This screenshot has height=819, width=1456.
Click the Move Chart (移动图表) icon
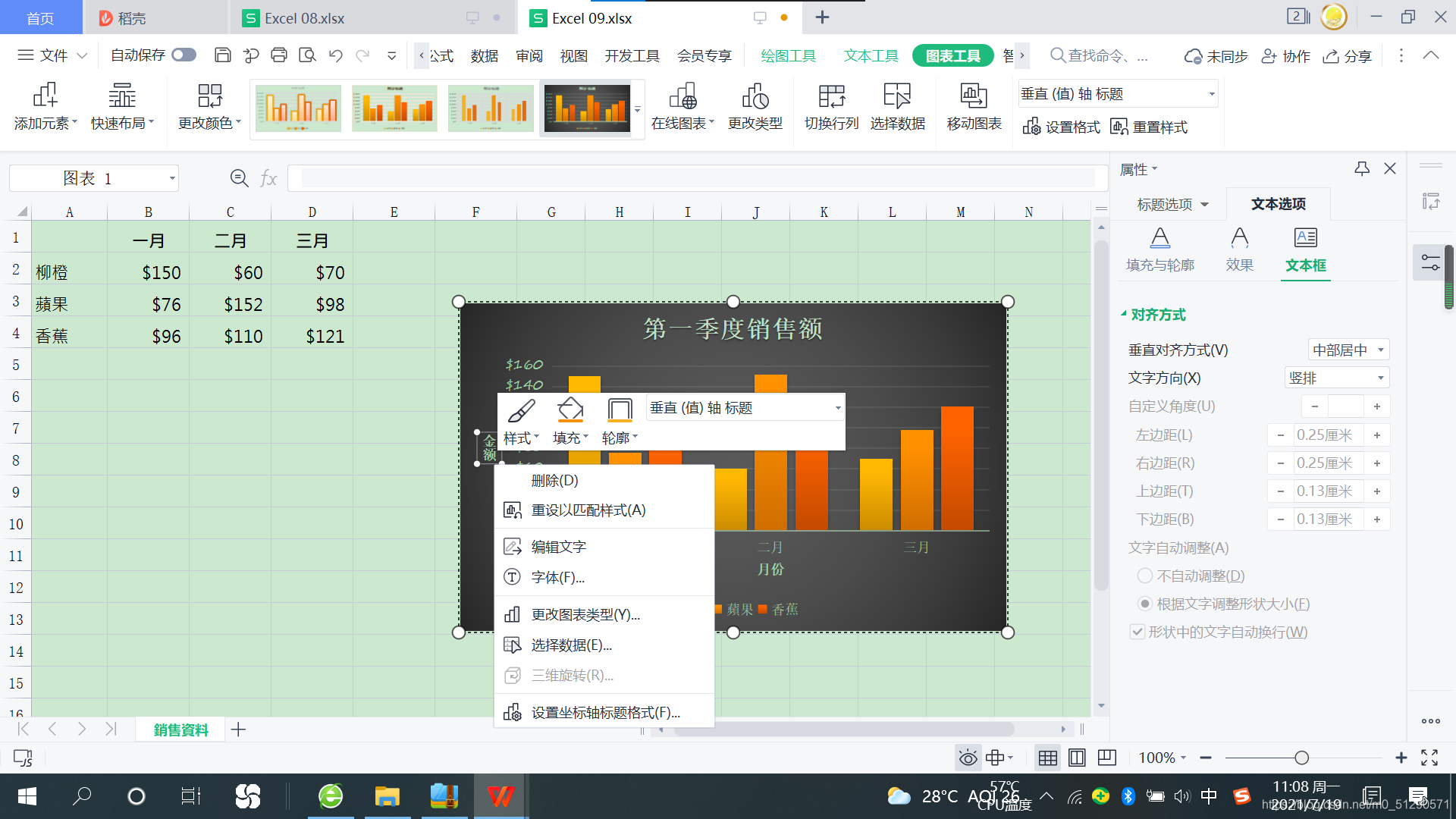pyautogui.click(x=974, y=96)
